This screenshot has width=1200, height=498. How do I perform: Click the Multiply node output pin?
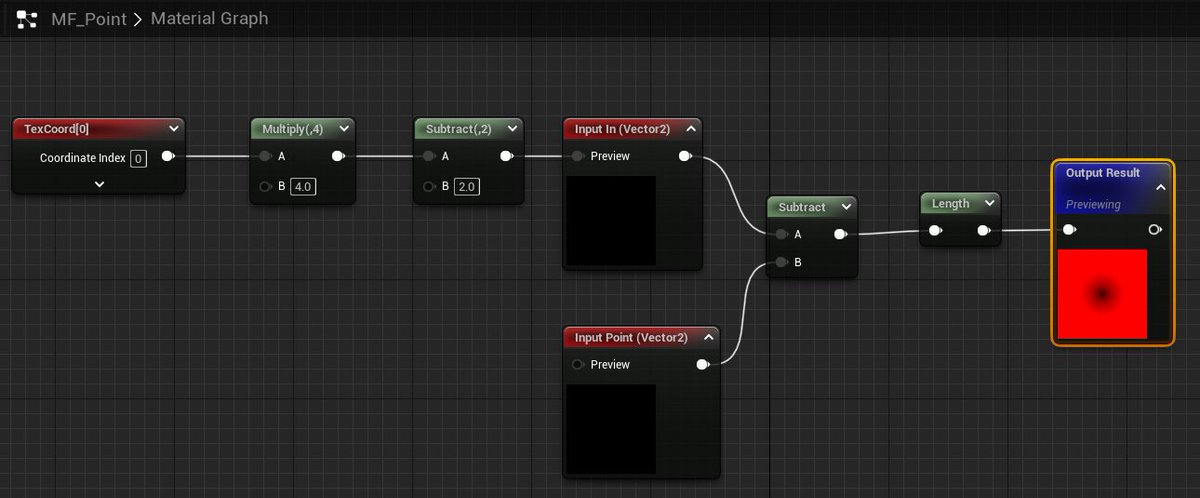click(x=339, y=156)
